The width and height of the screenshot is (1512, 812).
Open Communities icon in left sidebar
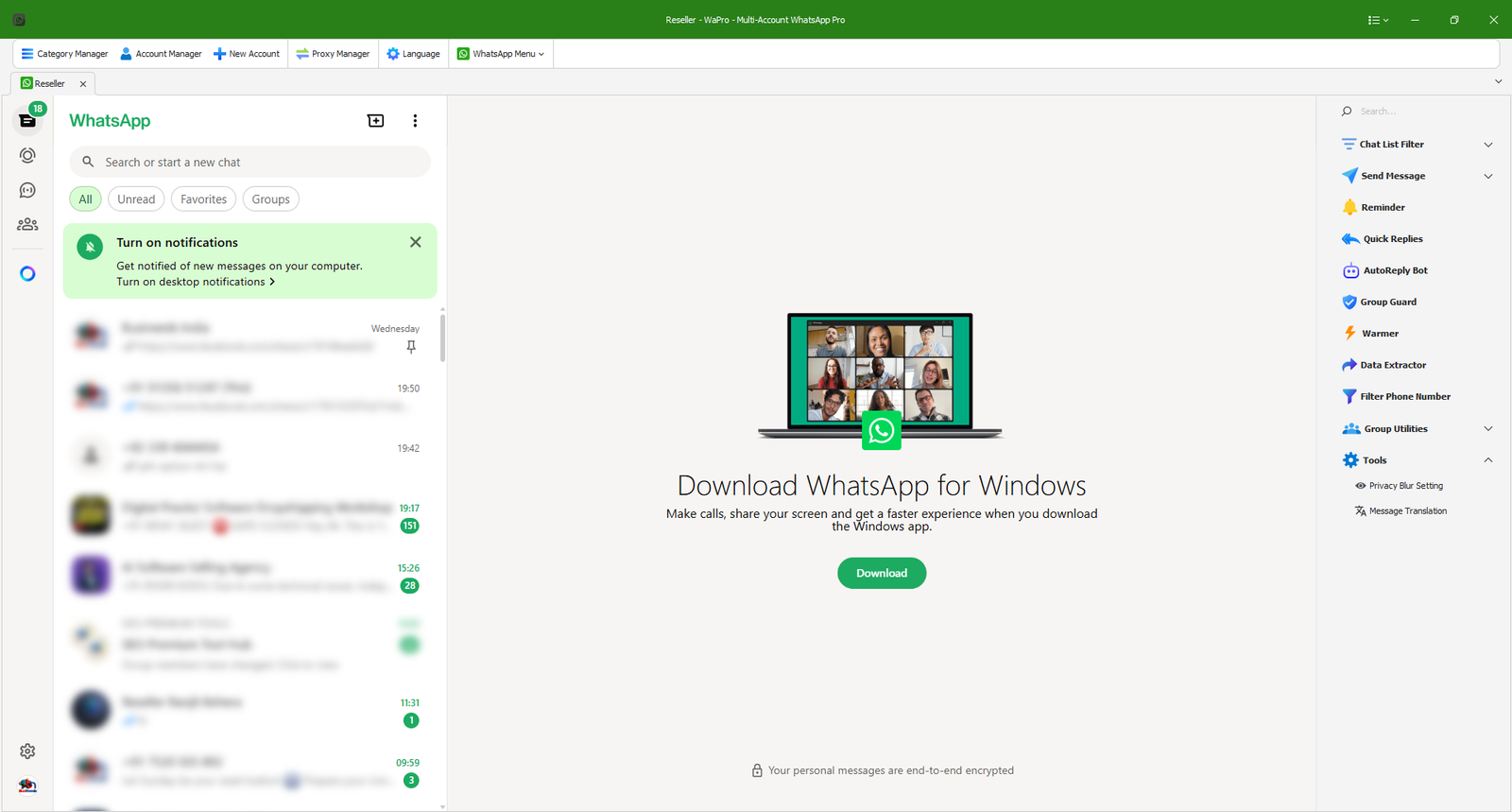tap(27, 225)
